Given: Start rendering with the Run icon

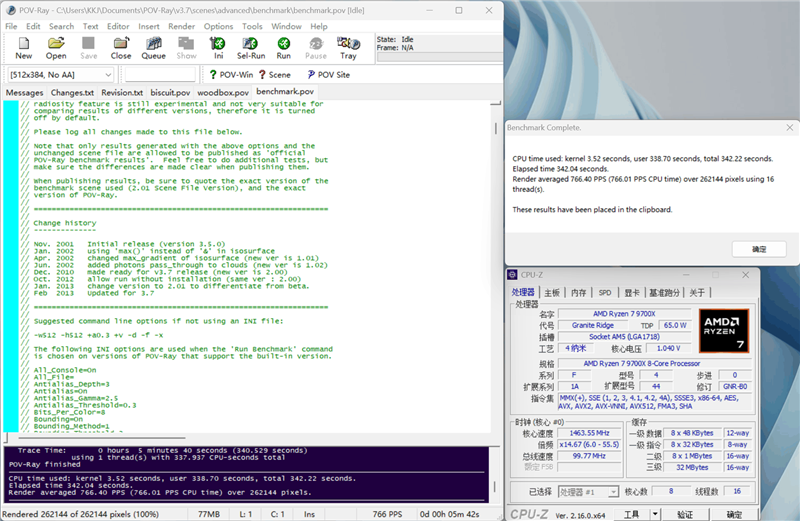Looking at the screenshot, I should coord(284,48).
